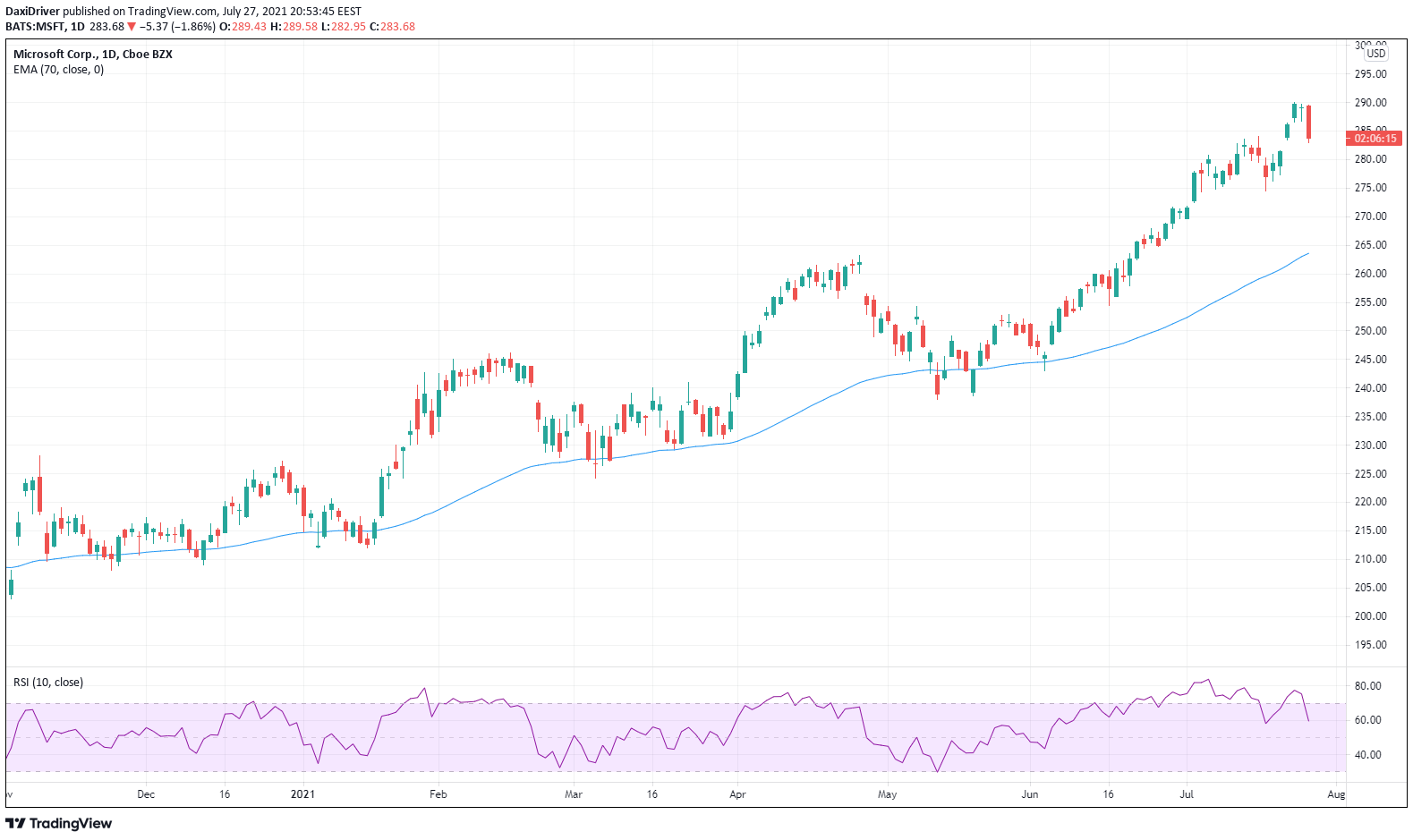The width and height of the screenshot is (1413, 840).
Task: Click the TradingView logo at the bottom
Action: click(59, 823)
